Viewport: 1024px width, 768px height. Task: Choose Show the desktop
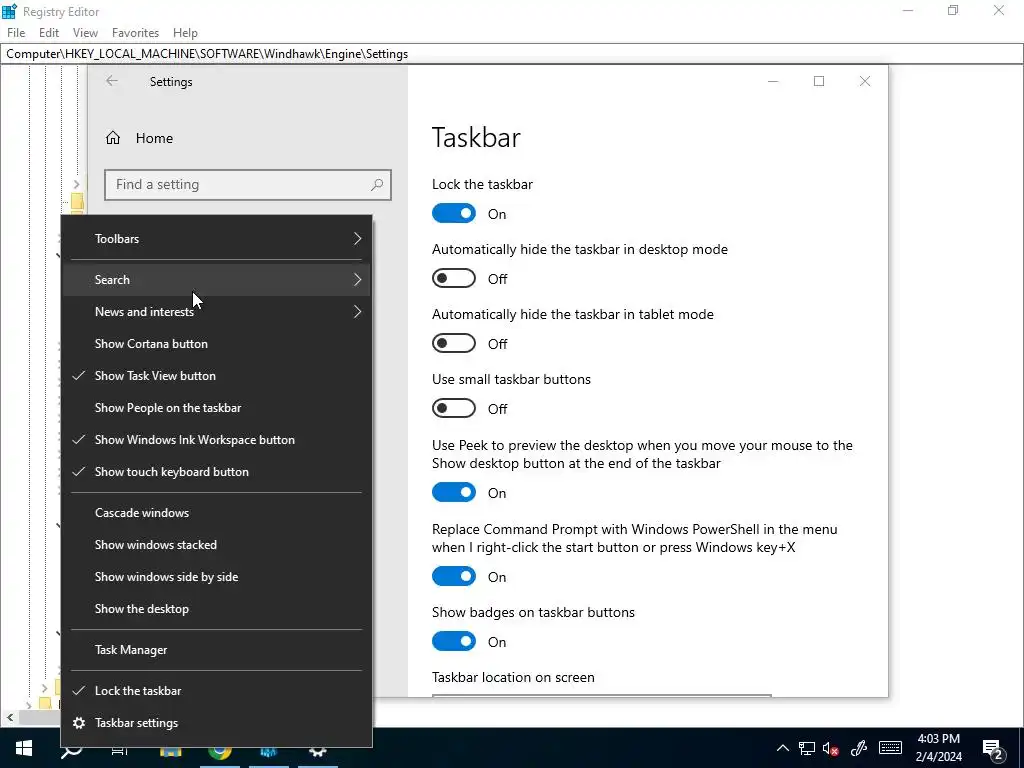point(216,609)
